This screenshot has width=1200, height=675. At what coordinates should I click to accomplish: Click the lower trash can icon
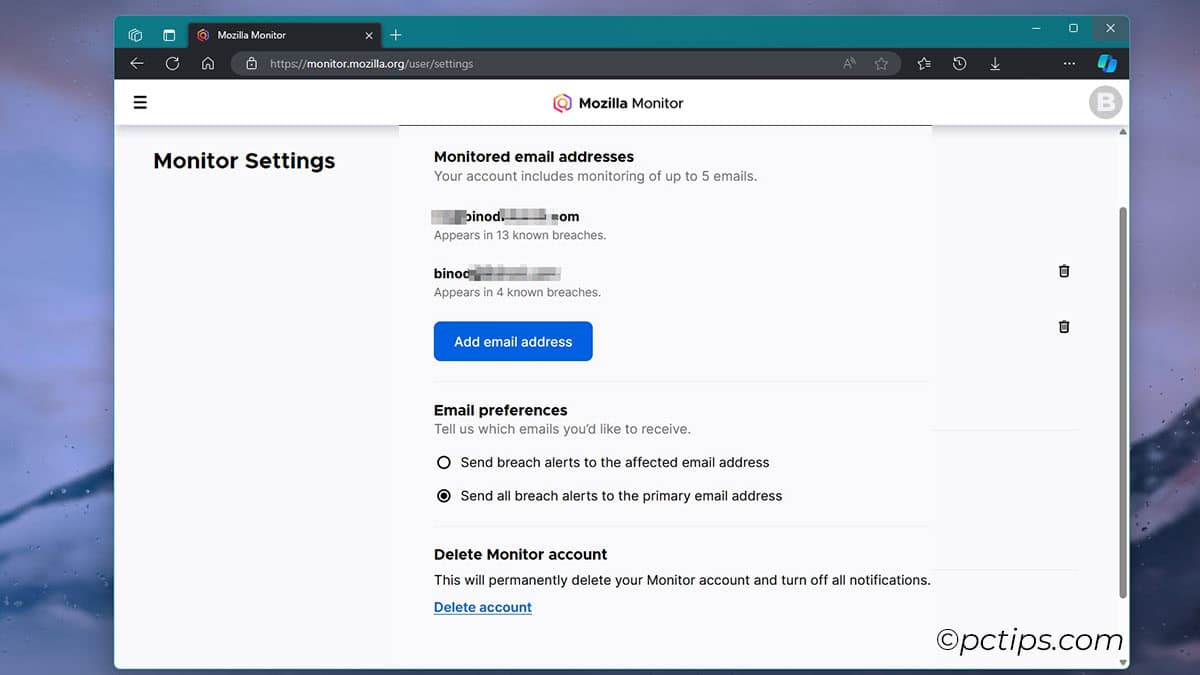click(x=1064, y=327)
